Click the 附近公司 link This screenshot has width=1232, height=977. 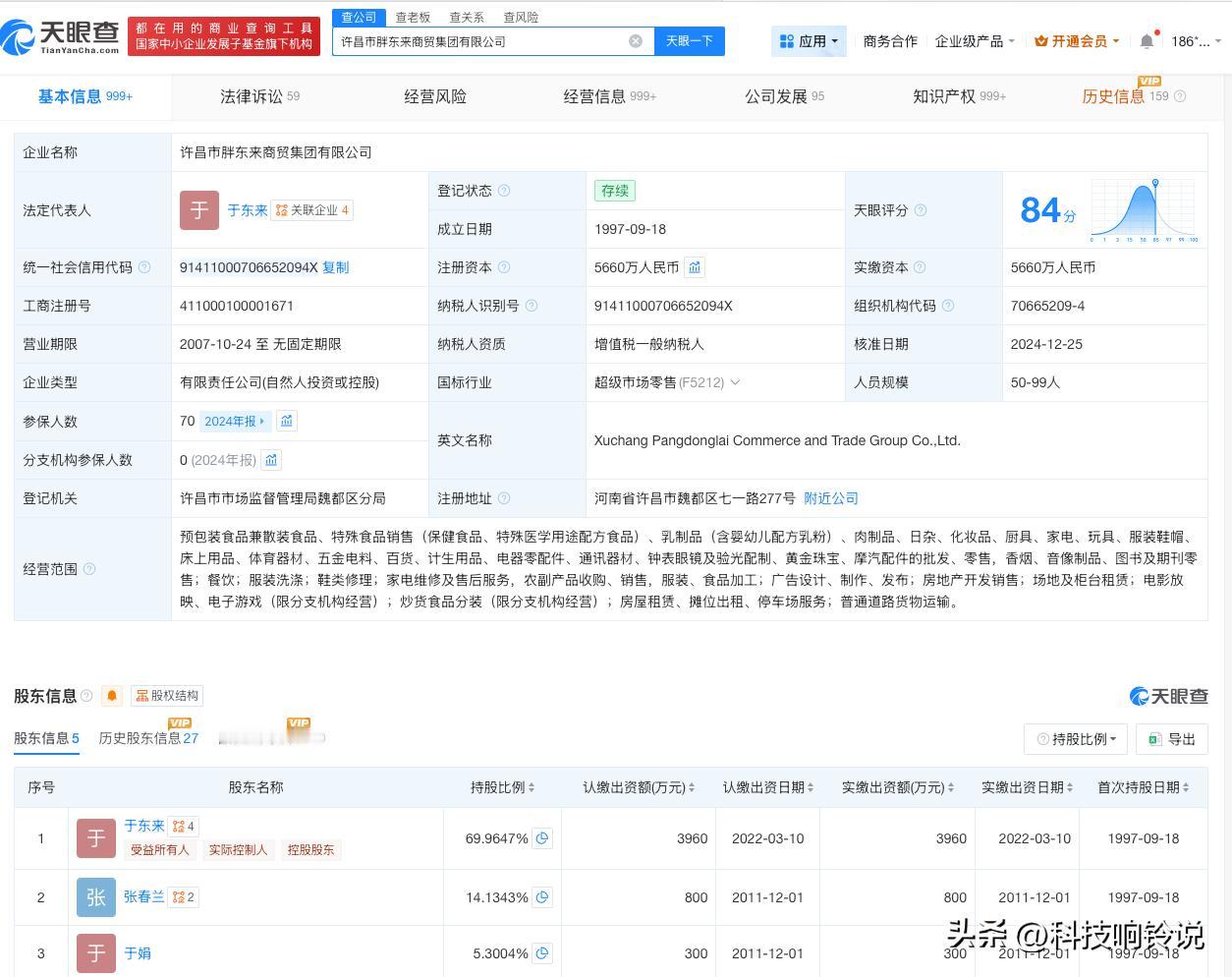click(830, 498)
